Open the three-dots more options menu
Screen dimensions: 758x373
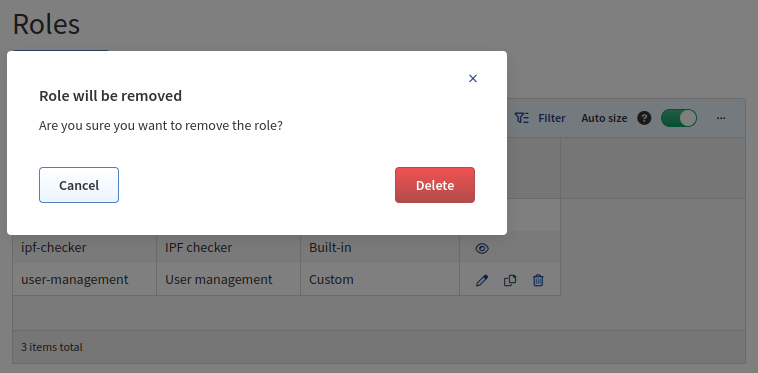tap(721, 118)
